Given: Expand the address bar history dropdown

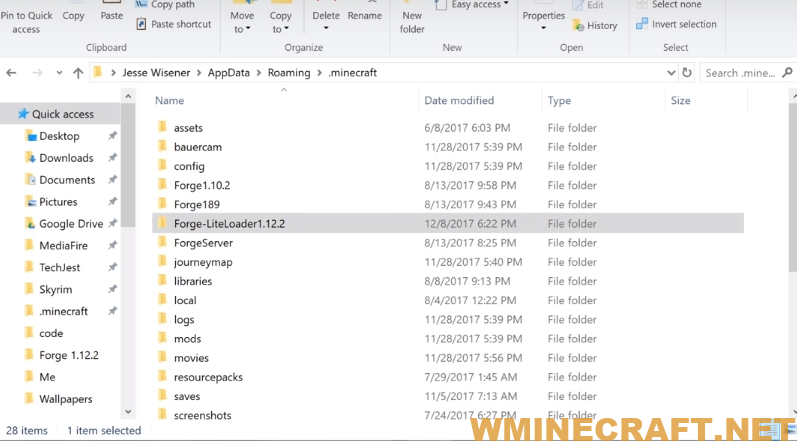Looking at the screenshot, I should [671, 73].
